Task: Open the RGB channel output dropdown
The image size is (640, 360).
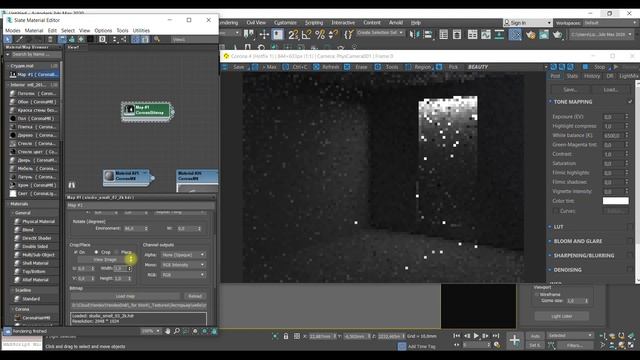Action: 183,275
